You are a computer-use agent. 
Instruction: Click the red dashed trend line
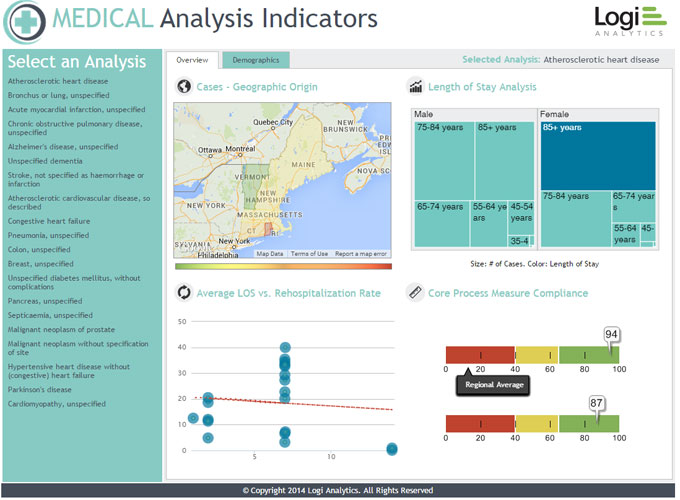click(x=294, y=403)
